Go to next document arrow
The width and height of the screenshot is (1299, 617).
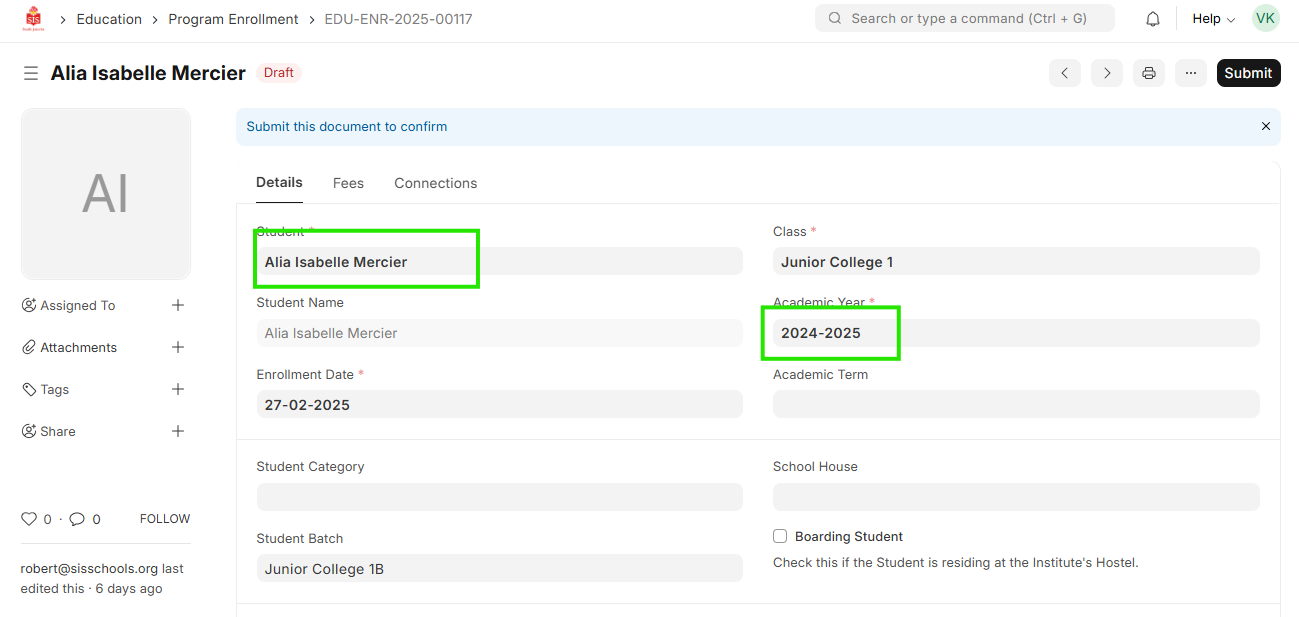point(1106,73)
